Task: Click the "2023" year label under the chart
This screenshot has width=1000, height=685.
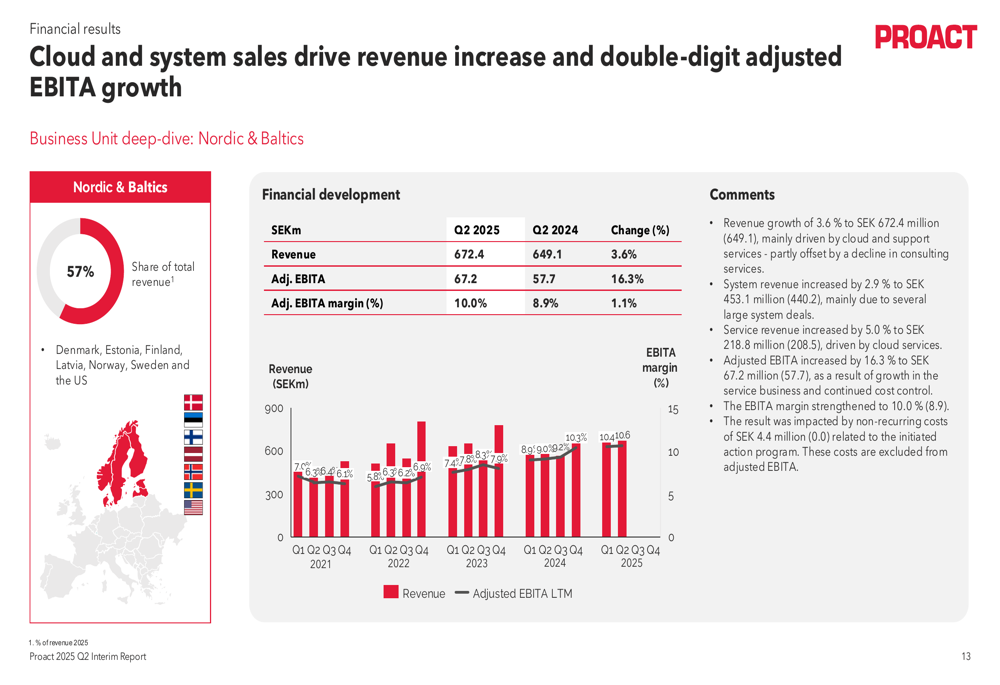Action: 476,564
